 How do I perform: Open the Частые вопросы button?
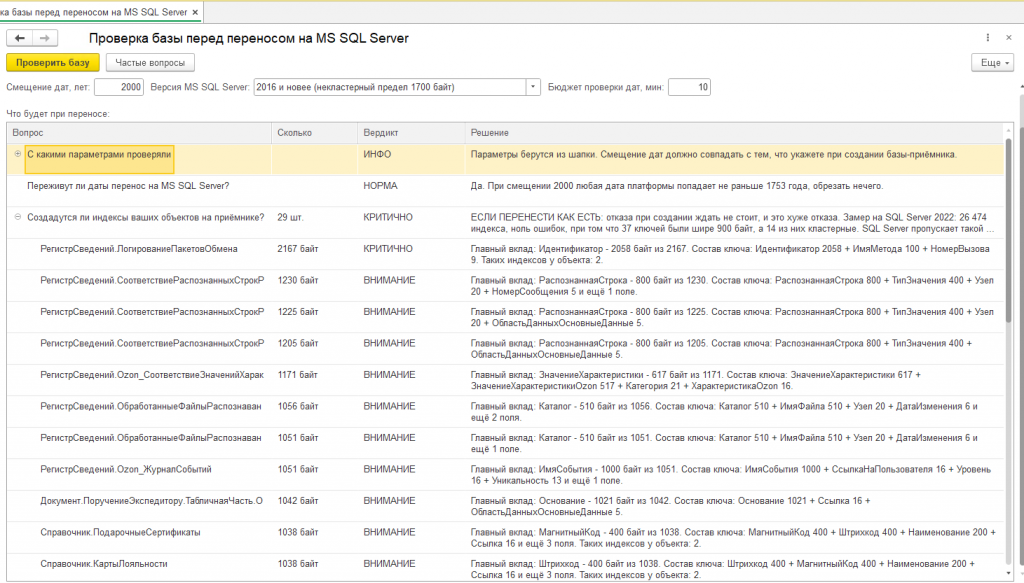tap(150, 63)
